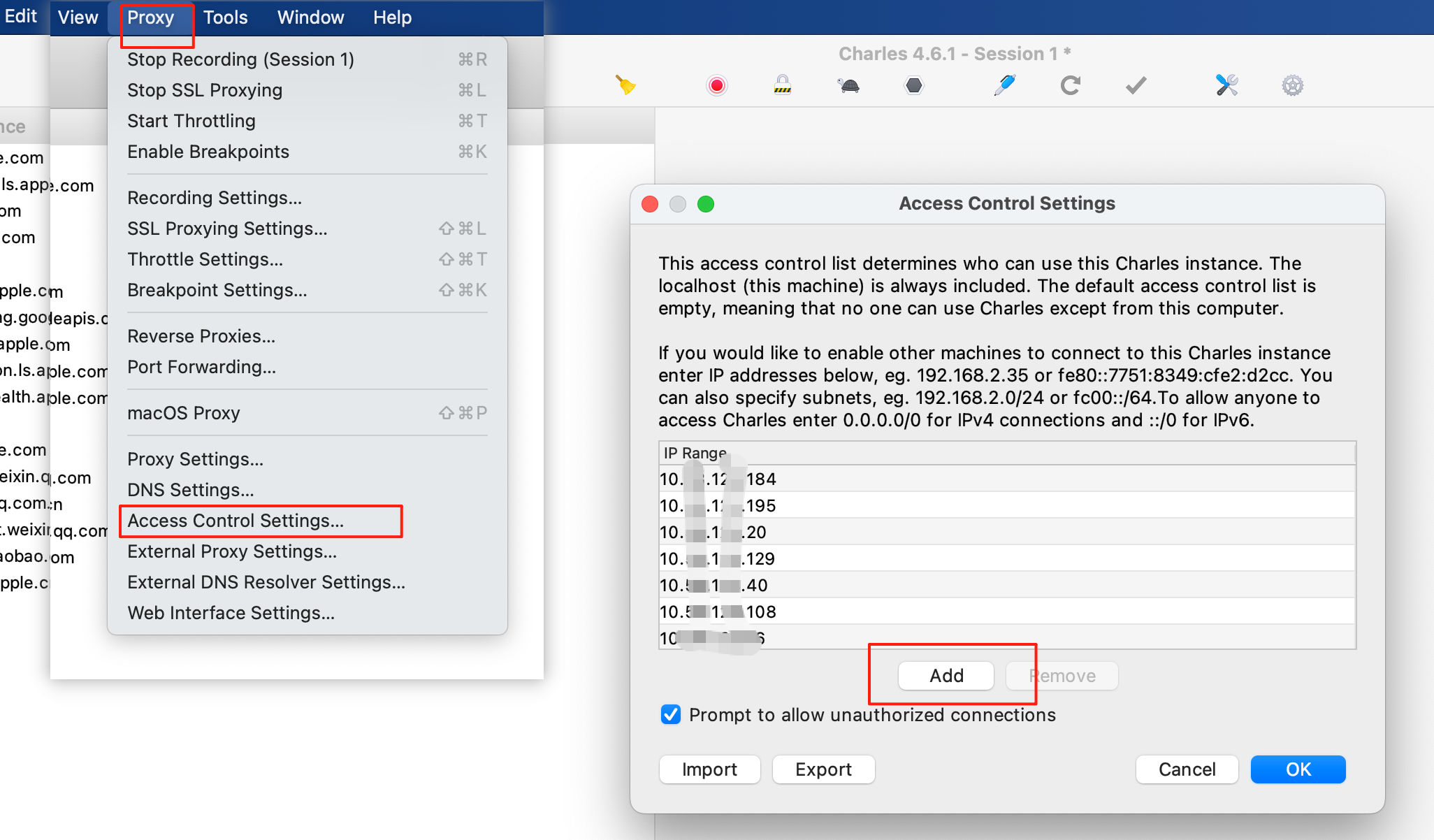Click the checkmark validate icon
This screenshot has width=1434, height=840.
1136,85
